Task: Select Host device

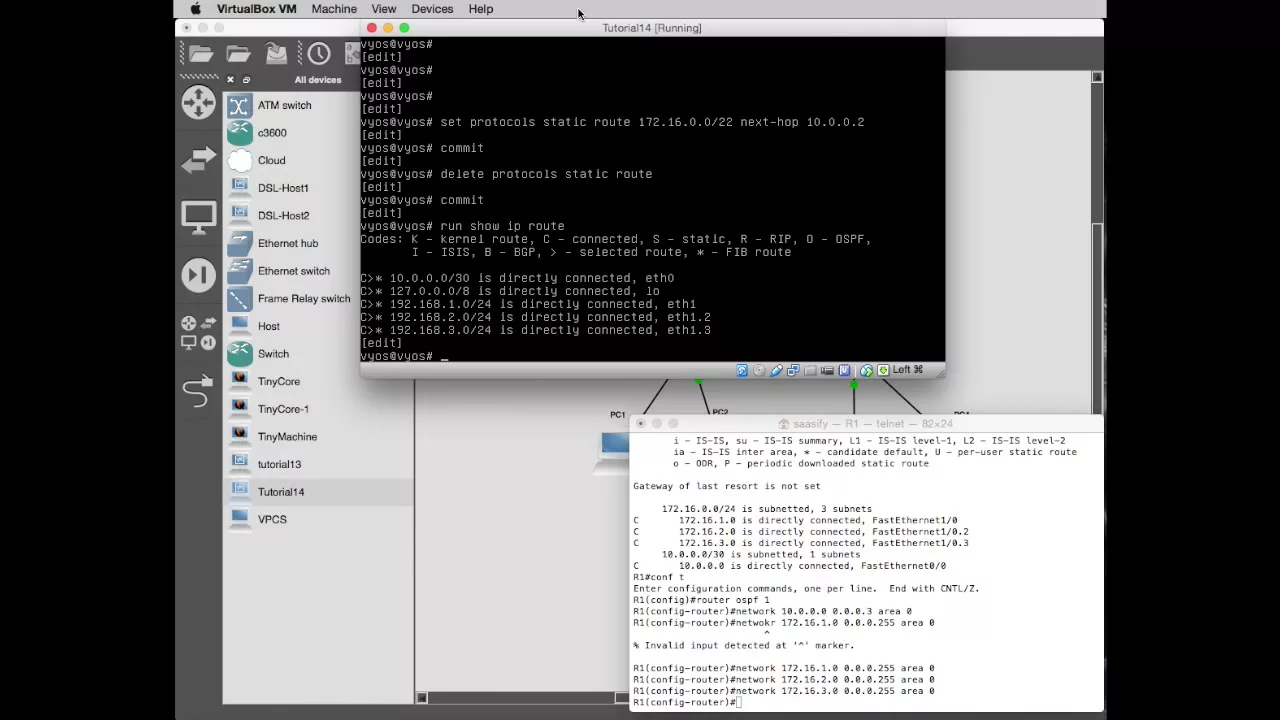Action: 318,326
